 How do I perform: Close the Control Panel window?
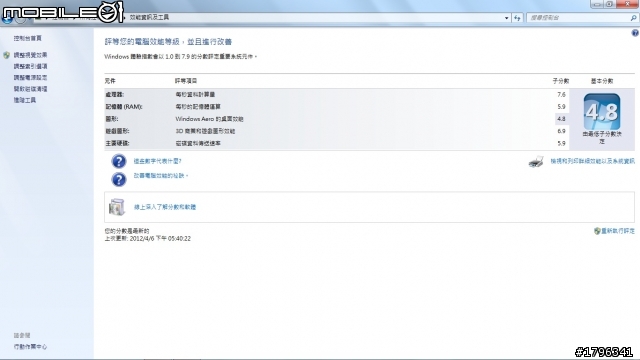pyautogui.click(x=628, y=4)
